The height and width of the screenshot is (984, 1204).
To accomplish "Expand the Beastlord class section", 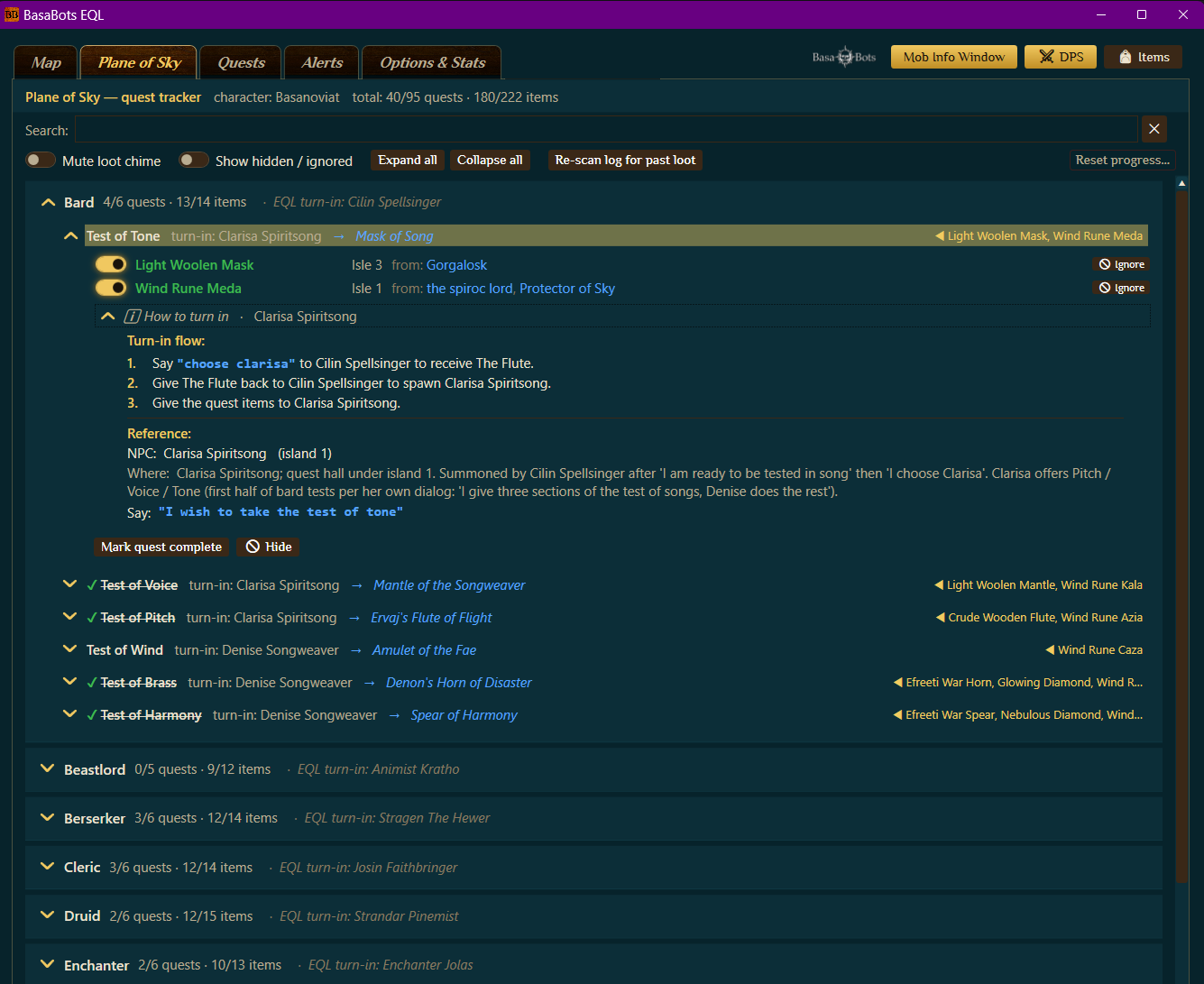I will 49,769.
